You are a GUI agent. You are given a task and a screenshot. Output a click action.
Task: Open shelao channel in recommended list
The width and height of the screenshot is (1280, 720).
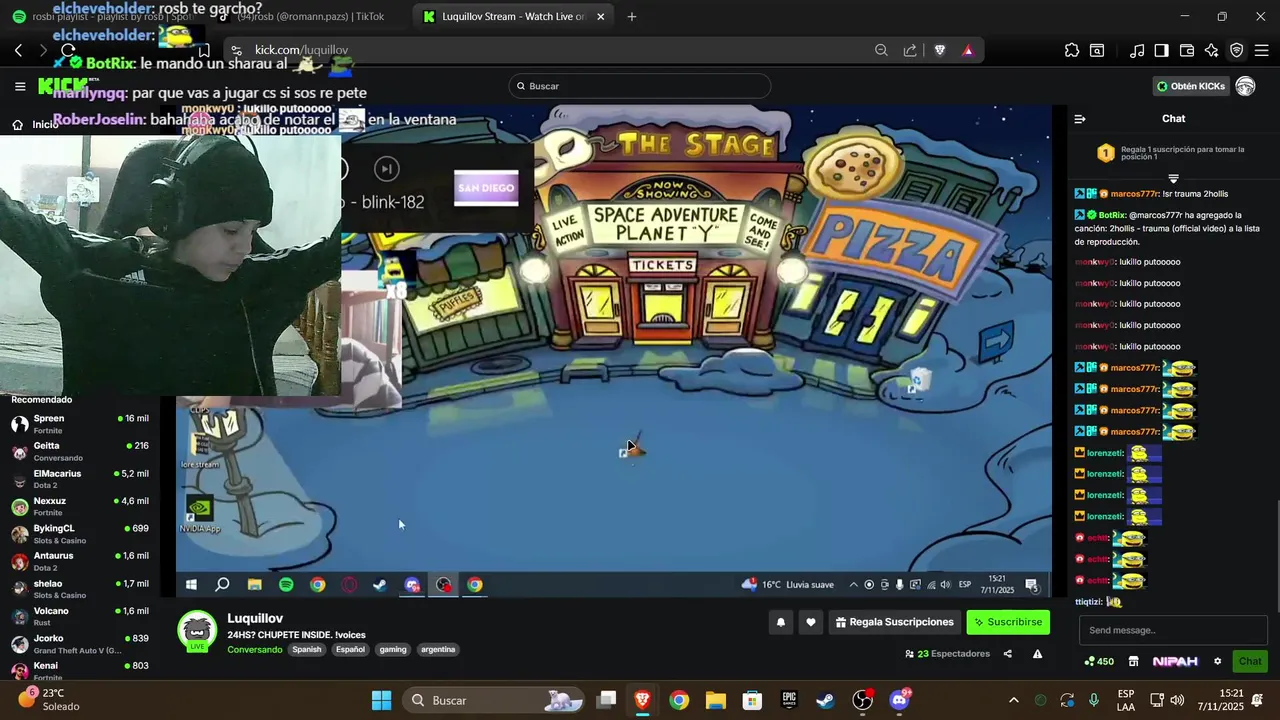(80, 589)
